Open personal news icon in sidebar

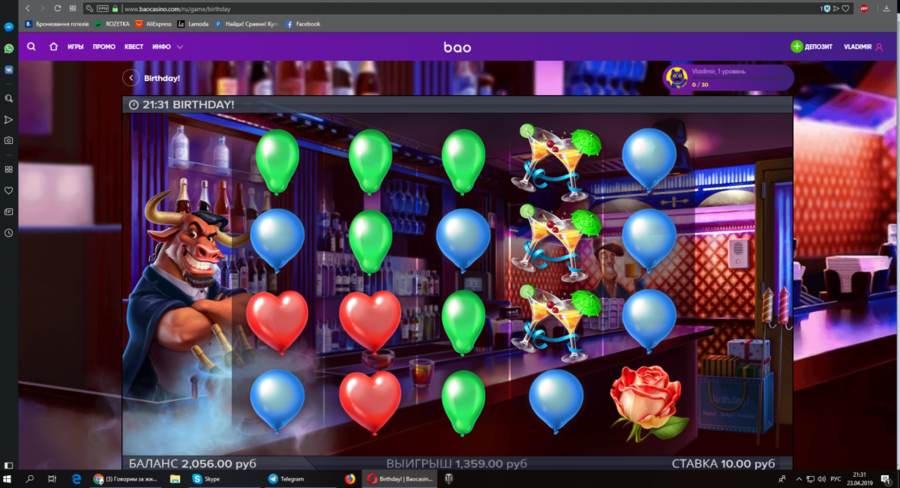(9, 212)
